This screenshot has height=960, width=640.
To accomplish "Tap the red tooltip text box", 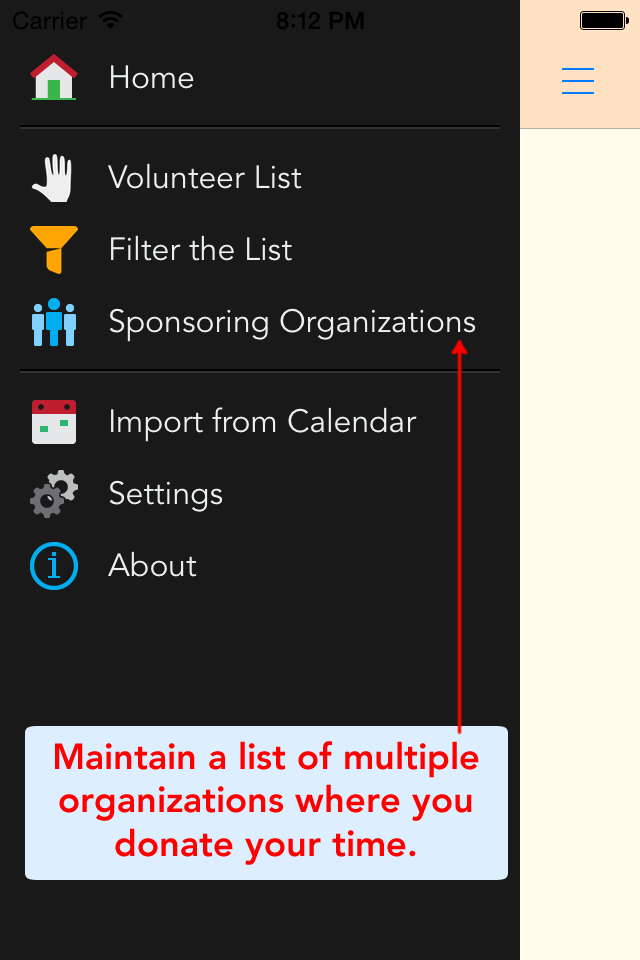I will tap(266, 803).
